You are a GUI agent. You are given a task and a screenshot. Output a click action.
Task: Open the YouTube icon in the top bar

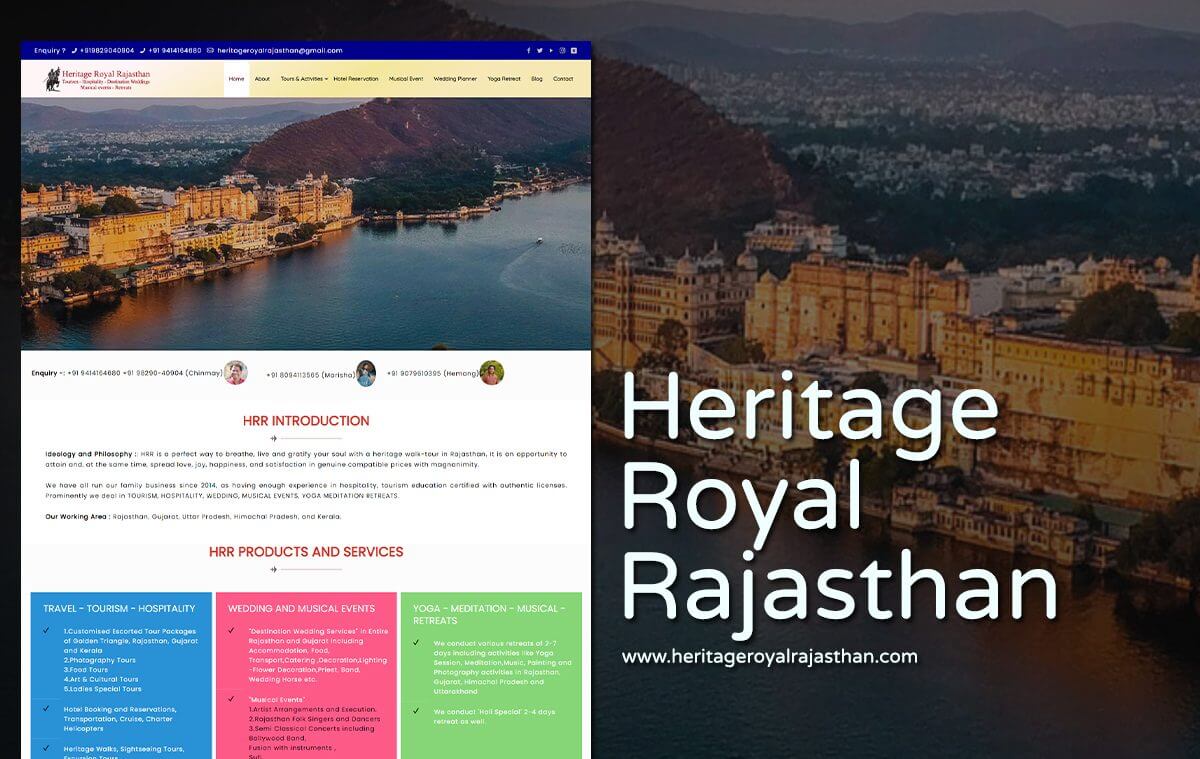pyautogui.click(x=551, y=50)
